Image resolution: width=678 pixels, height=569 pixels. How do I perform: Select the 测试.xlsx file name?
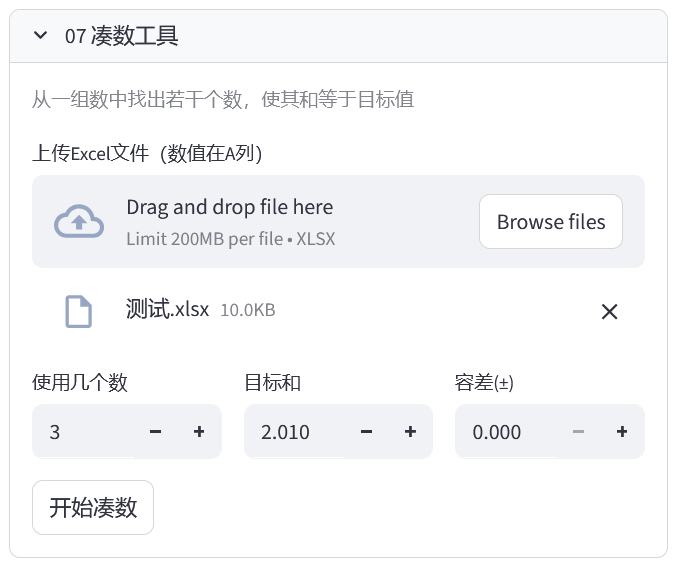click(167, 309)
